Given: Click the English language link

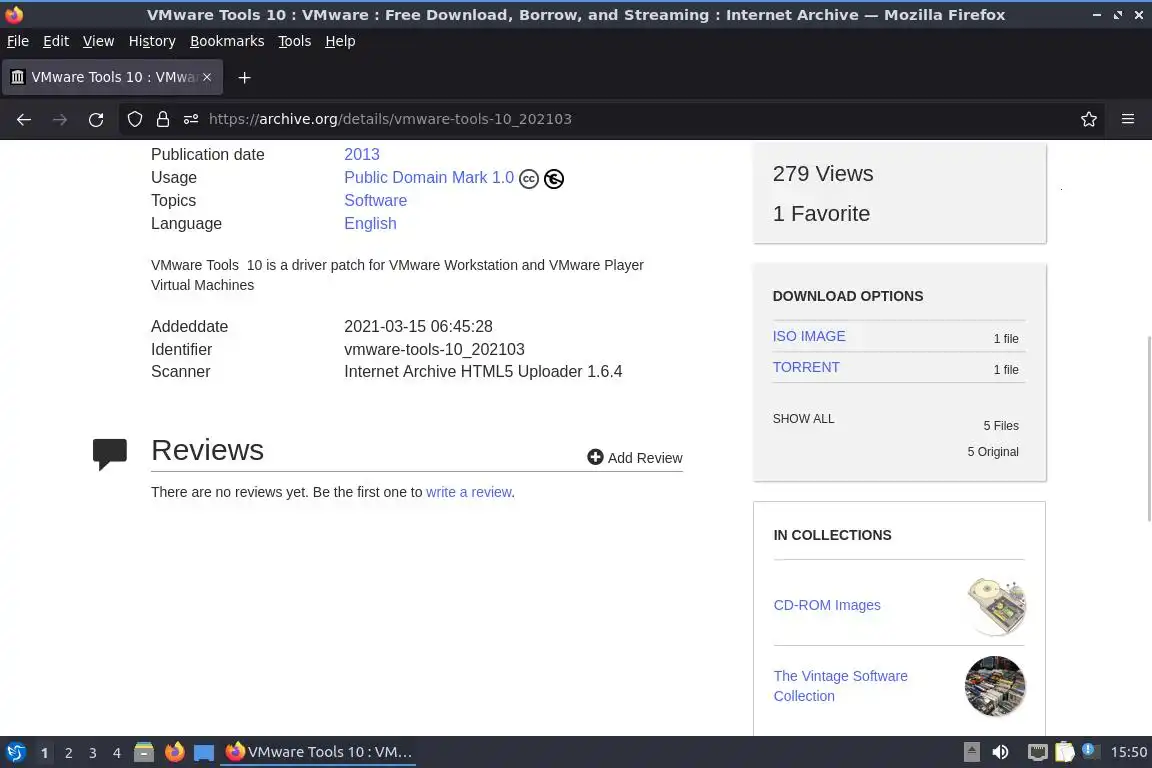Looking at the screenshot, I should click(370, 223).
